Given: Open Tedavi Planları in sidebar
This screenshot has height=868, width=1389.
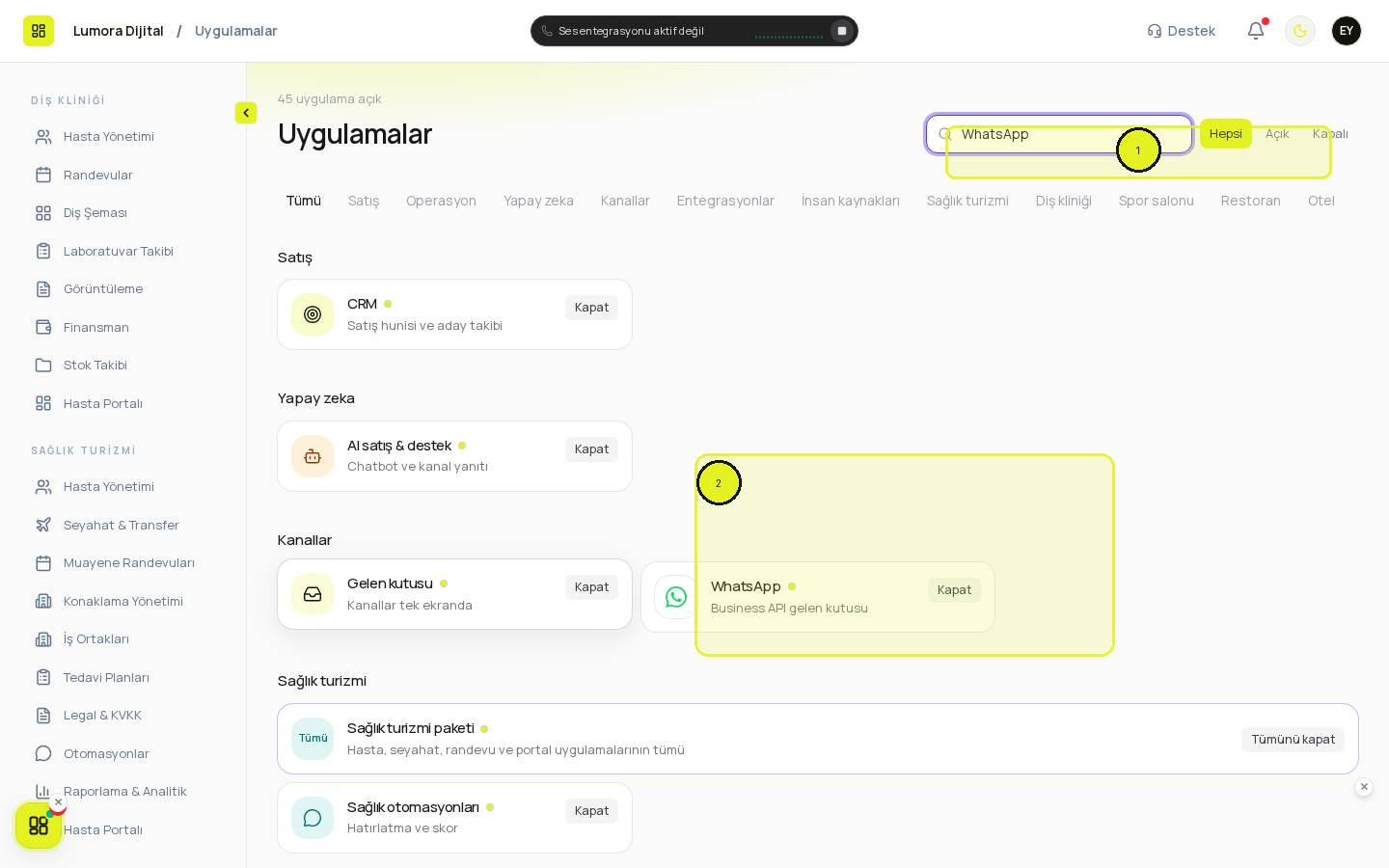Looking at the screenshot, I should point(123,677).
